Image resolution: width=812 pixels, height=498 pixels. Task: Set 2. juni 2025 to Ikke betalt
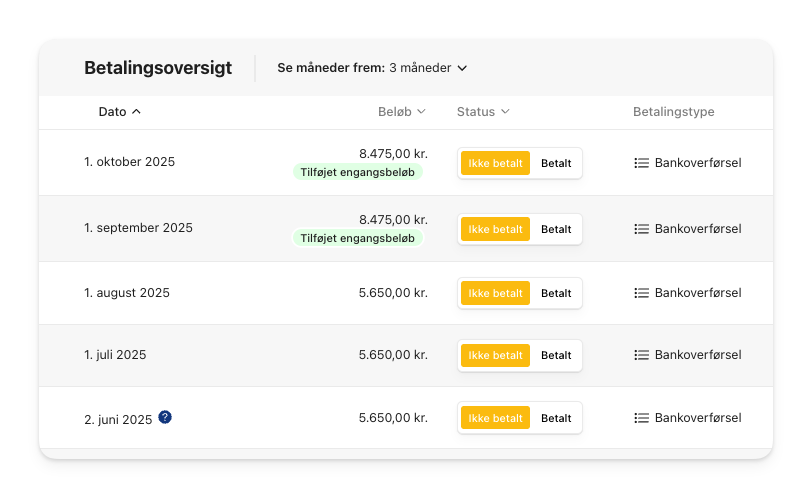tap(496, 418)
